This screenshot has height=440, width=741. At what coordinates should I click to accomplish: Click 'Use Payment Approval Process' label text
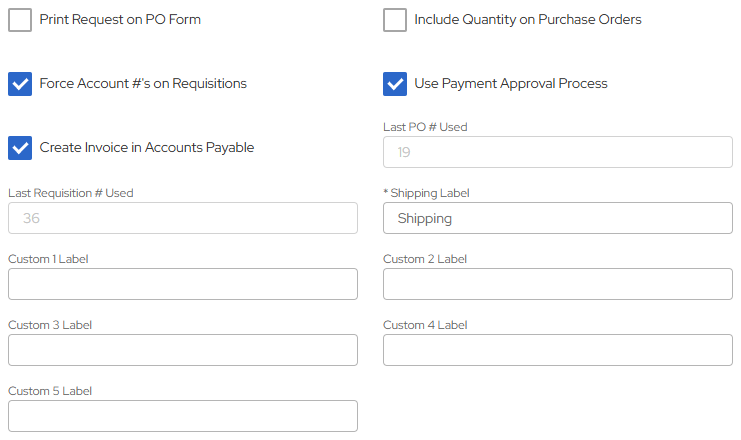coord(511,84)
